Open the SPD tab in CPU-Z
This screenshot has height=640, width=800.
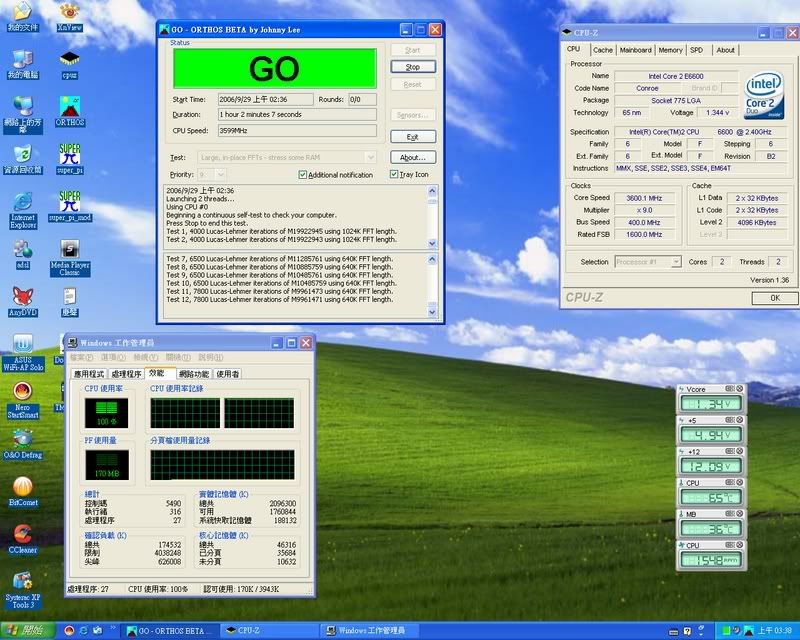click(696, 50)
